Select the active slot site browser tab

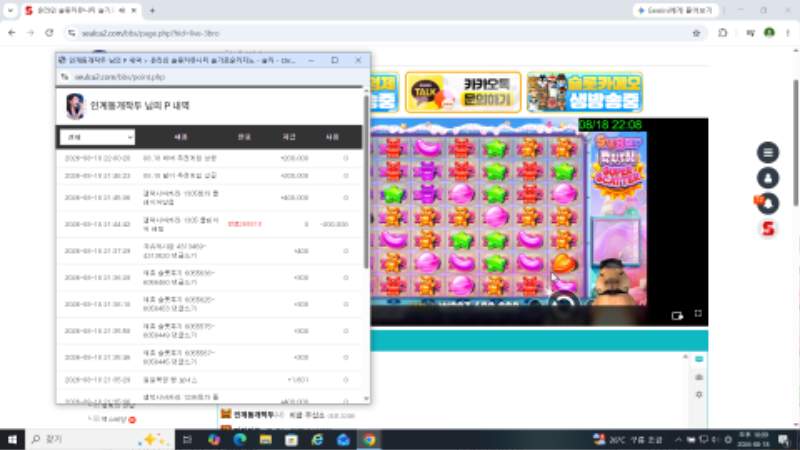81,10
